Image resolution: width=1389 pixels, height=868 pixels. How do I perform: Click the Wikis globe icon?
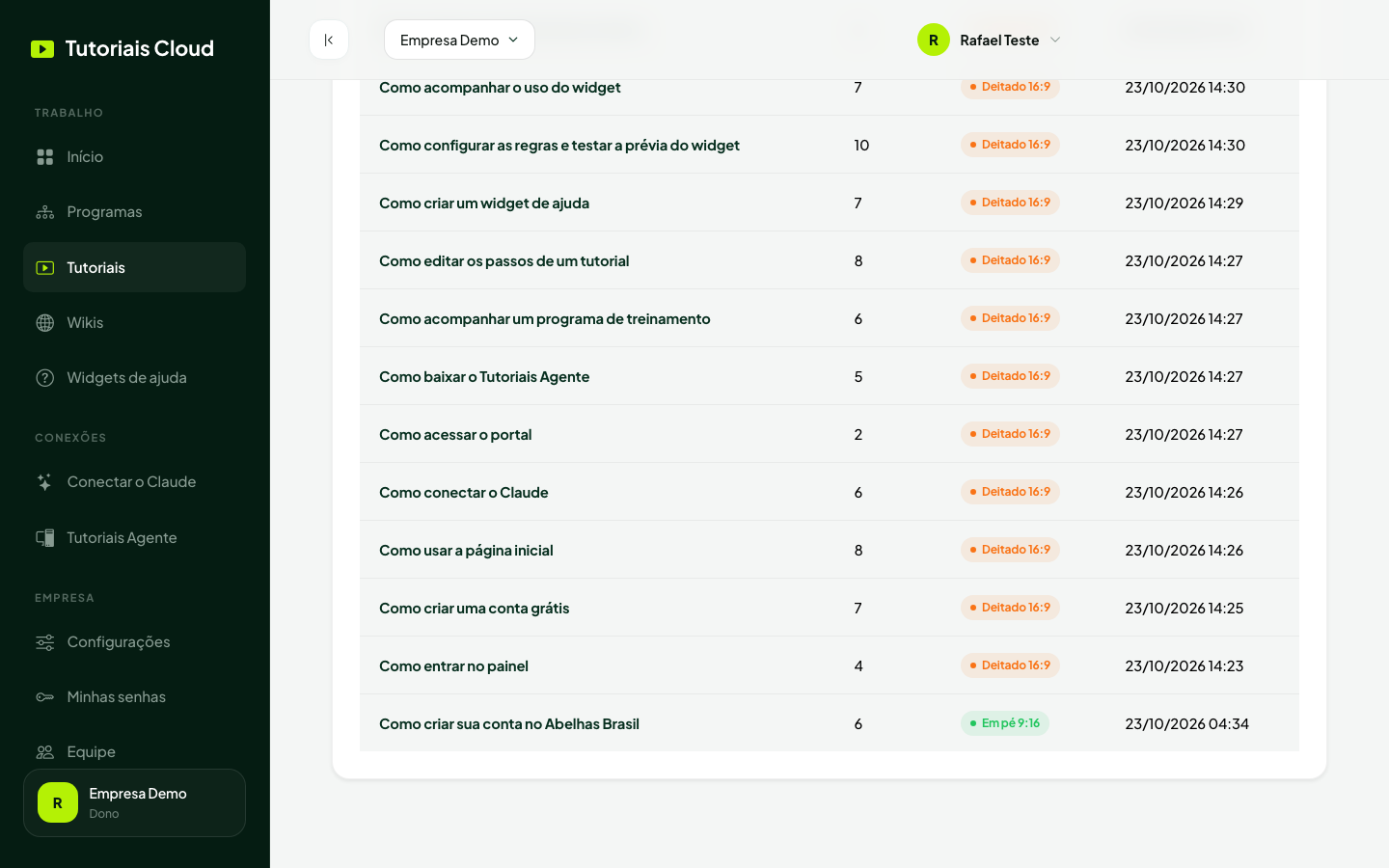pyautogui.click(x=45, y=323)
